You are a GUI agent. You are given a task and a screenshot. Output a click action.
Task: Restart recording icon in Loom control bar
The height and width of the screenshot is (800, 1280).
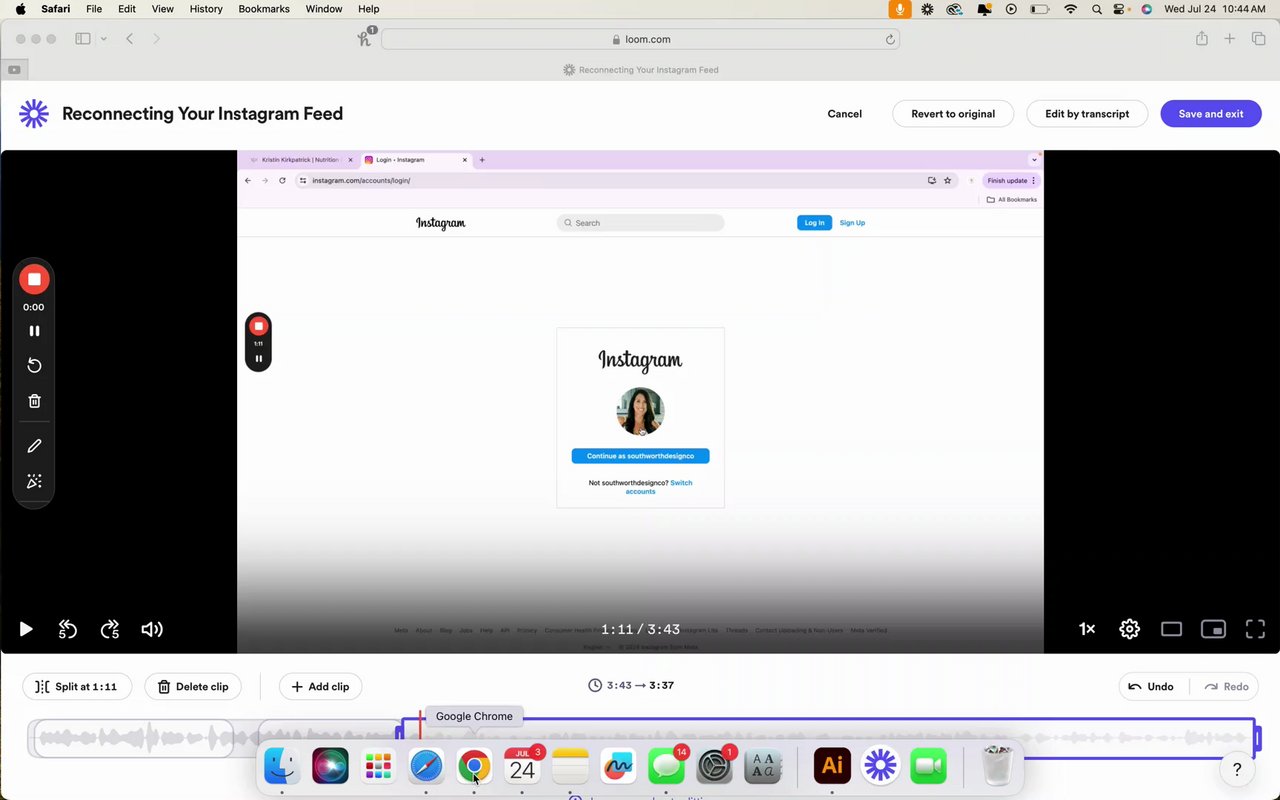tap(34, 366)
